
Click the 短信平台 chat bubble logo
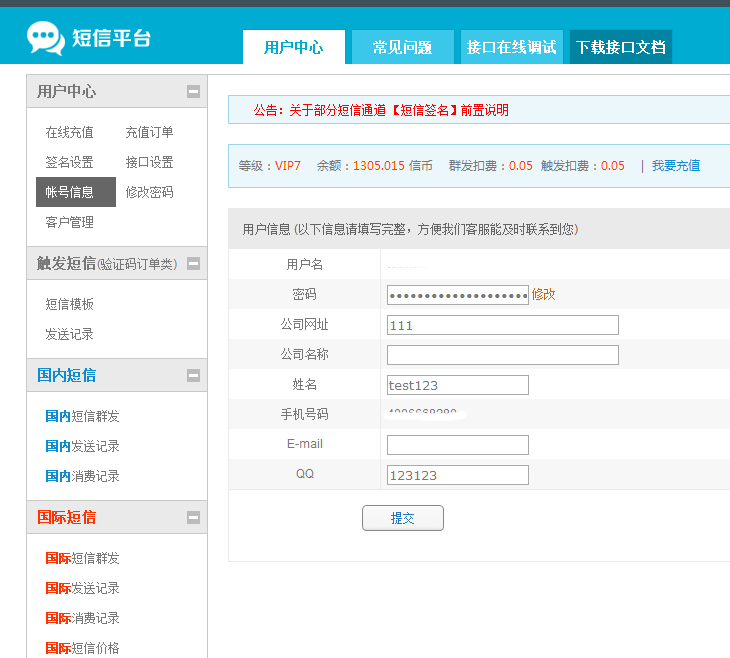pos(46,38)
